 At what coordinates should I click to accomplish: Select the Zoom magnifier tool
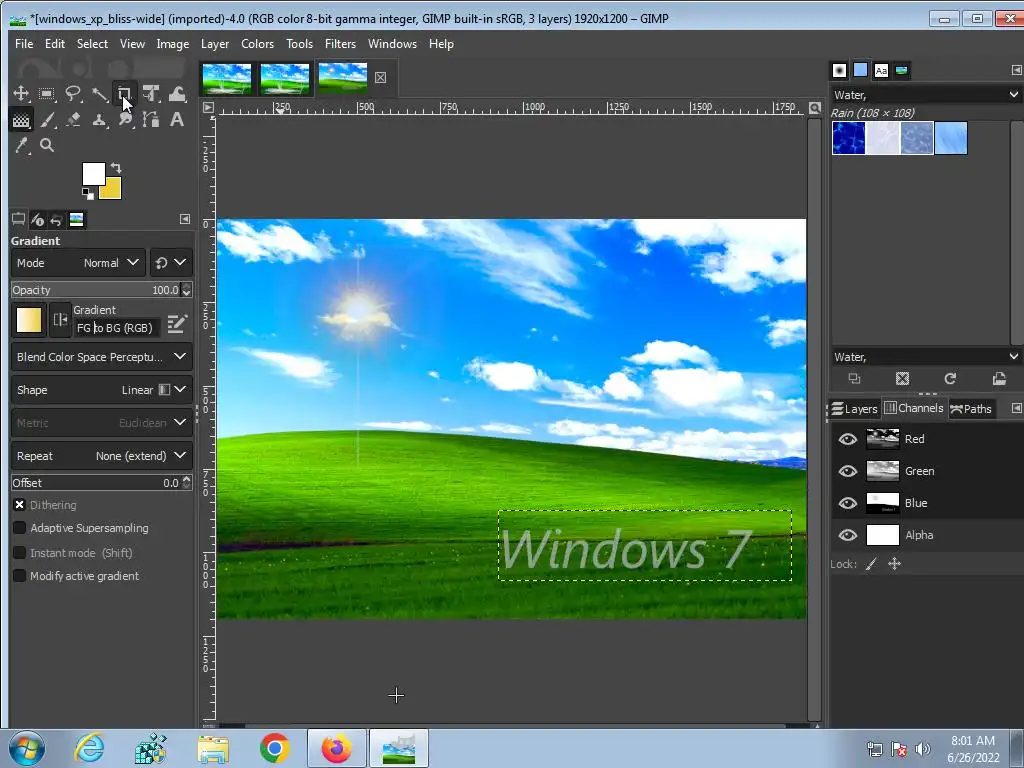coord(47,146)
